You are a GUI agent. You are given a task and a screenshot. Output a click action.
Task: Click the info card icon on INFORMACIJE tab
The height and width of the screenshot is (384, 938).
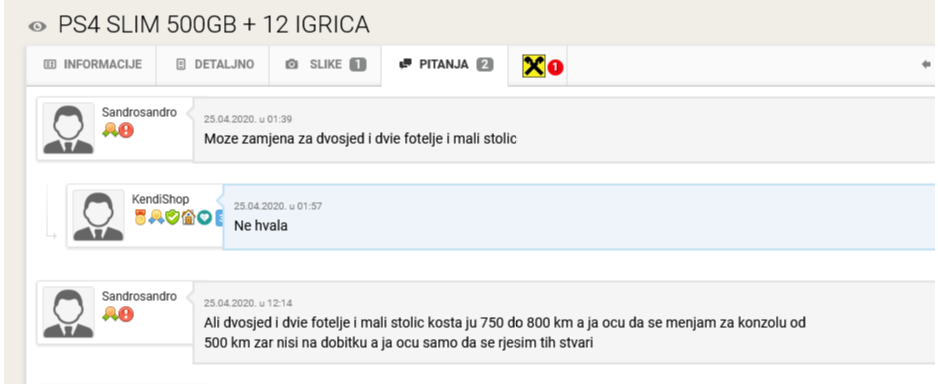point(50,65)
